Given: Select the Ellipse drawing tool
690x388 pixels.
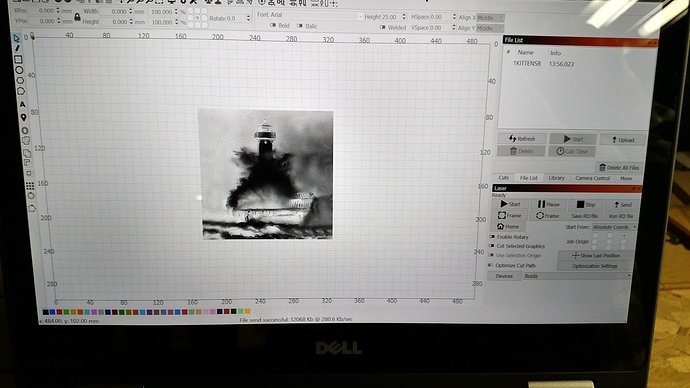Looking at the screenshot, I should tap(19, 70).
